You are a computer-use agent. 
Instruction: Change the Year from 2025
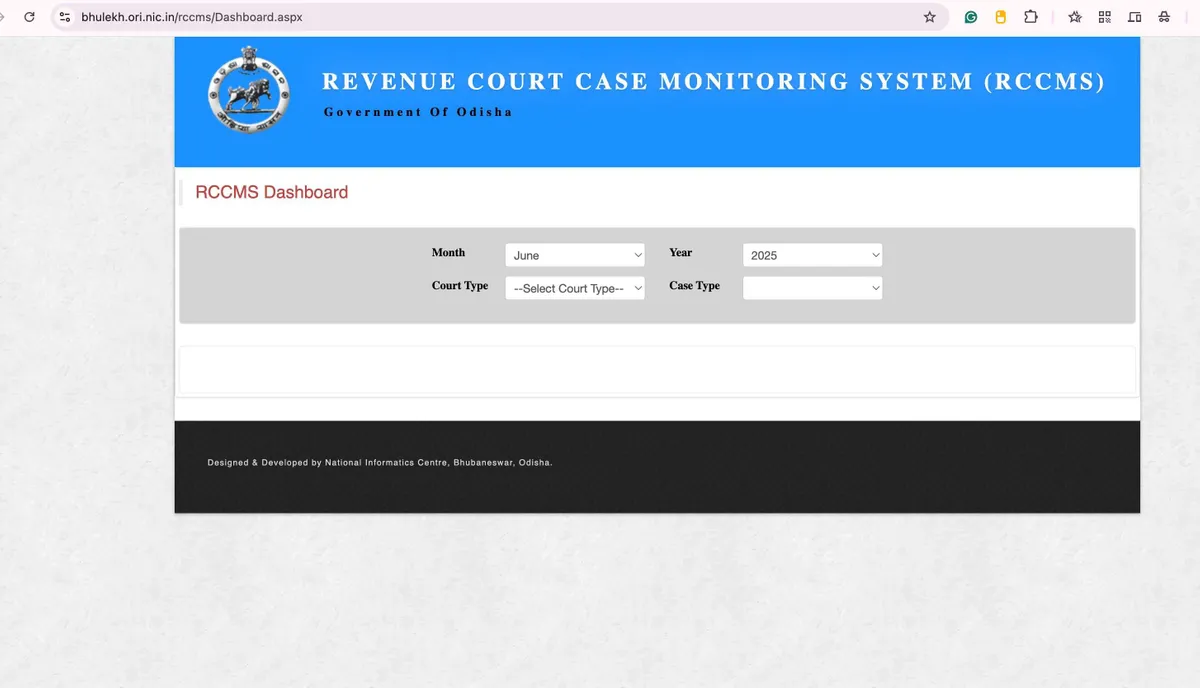[812, 255]
